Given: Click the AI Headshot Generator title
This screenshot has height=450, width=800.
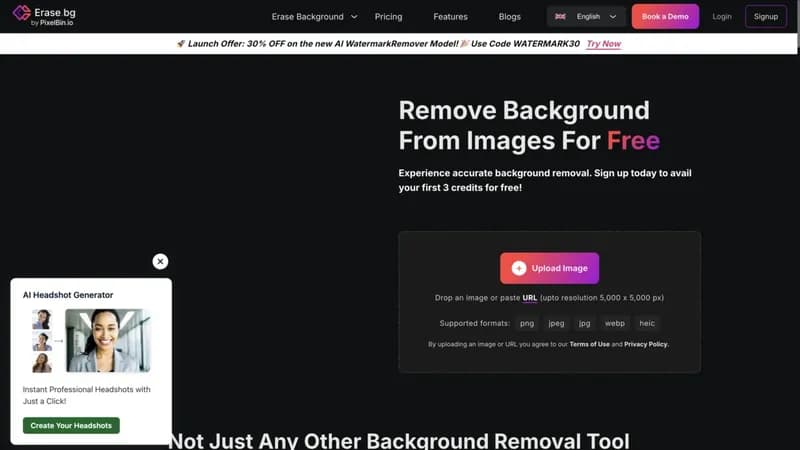Looking at the screenshot, I should tap(68, 295).
